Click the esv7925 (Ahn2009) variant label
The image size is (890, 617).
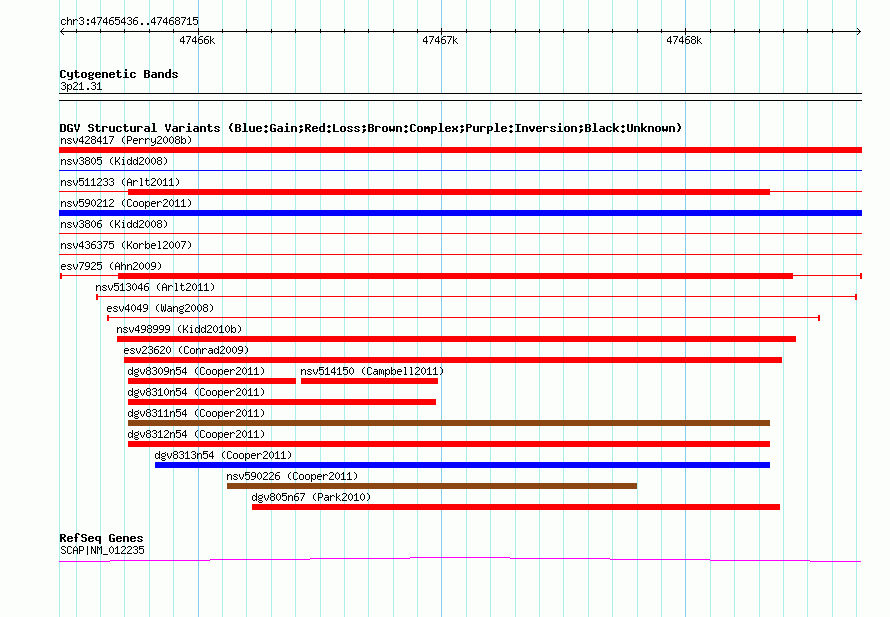111,266
